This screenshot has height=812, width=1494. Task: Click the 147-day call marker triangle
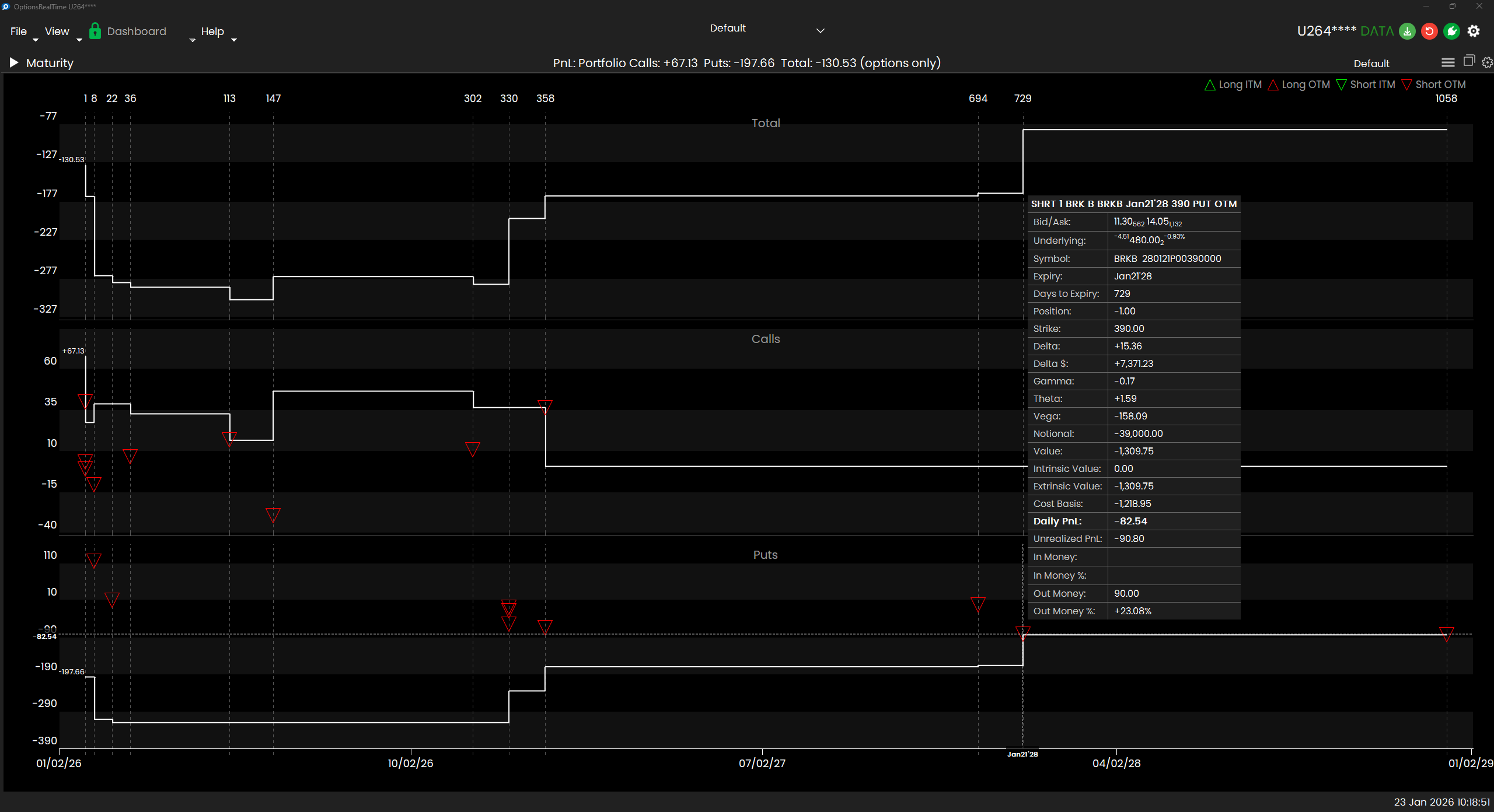[273, 514]
